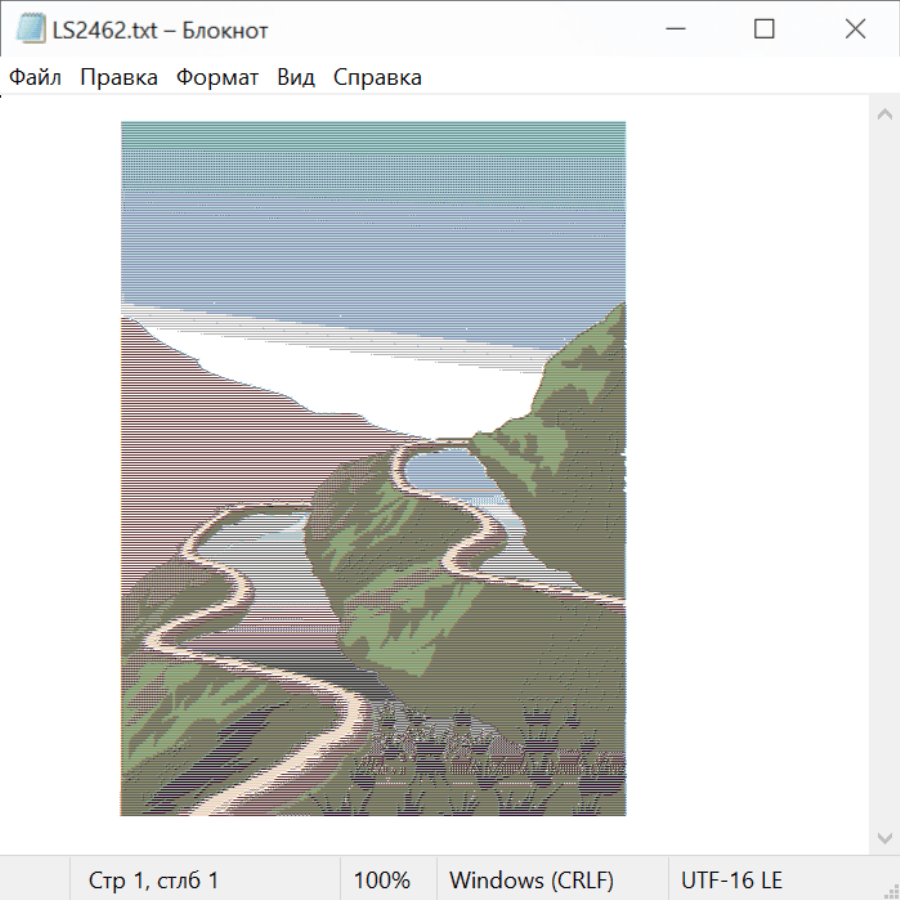Click the Стр 1, стлб 1 status field
The height and width of the screenshot is (900, 900).
[x=205, y=879]
